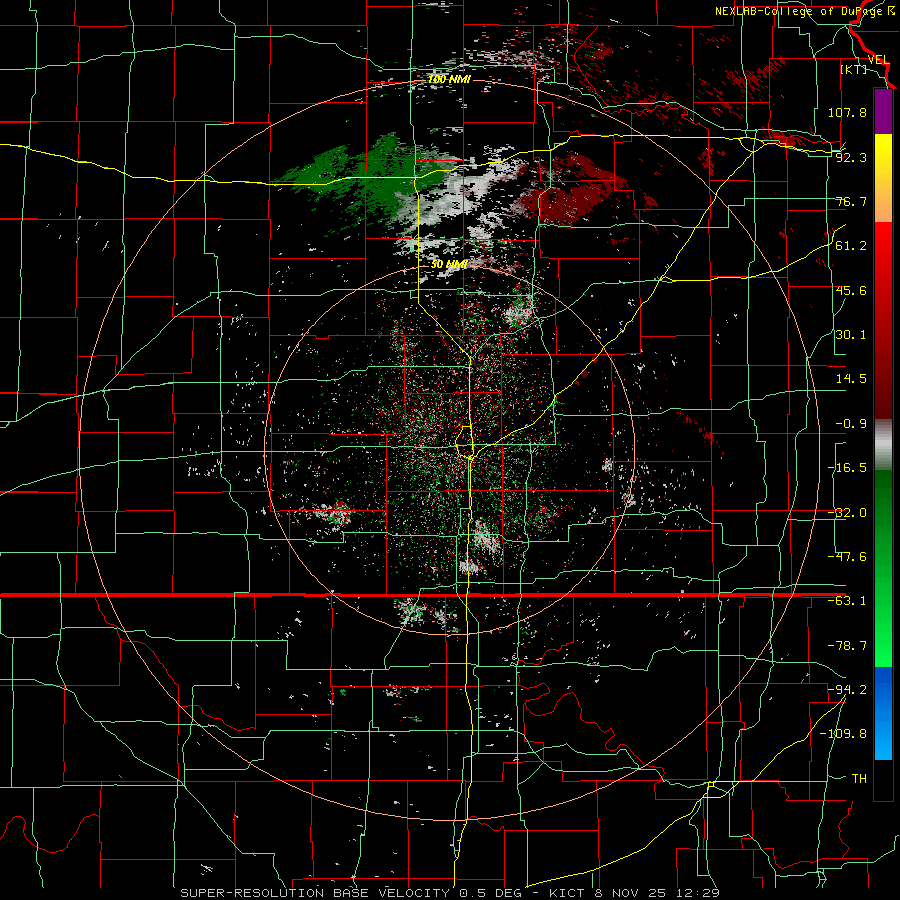
Task: Select the -32.0 velocity scale value
Action: [x=847, y=513]
